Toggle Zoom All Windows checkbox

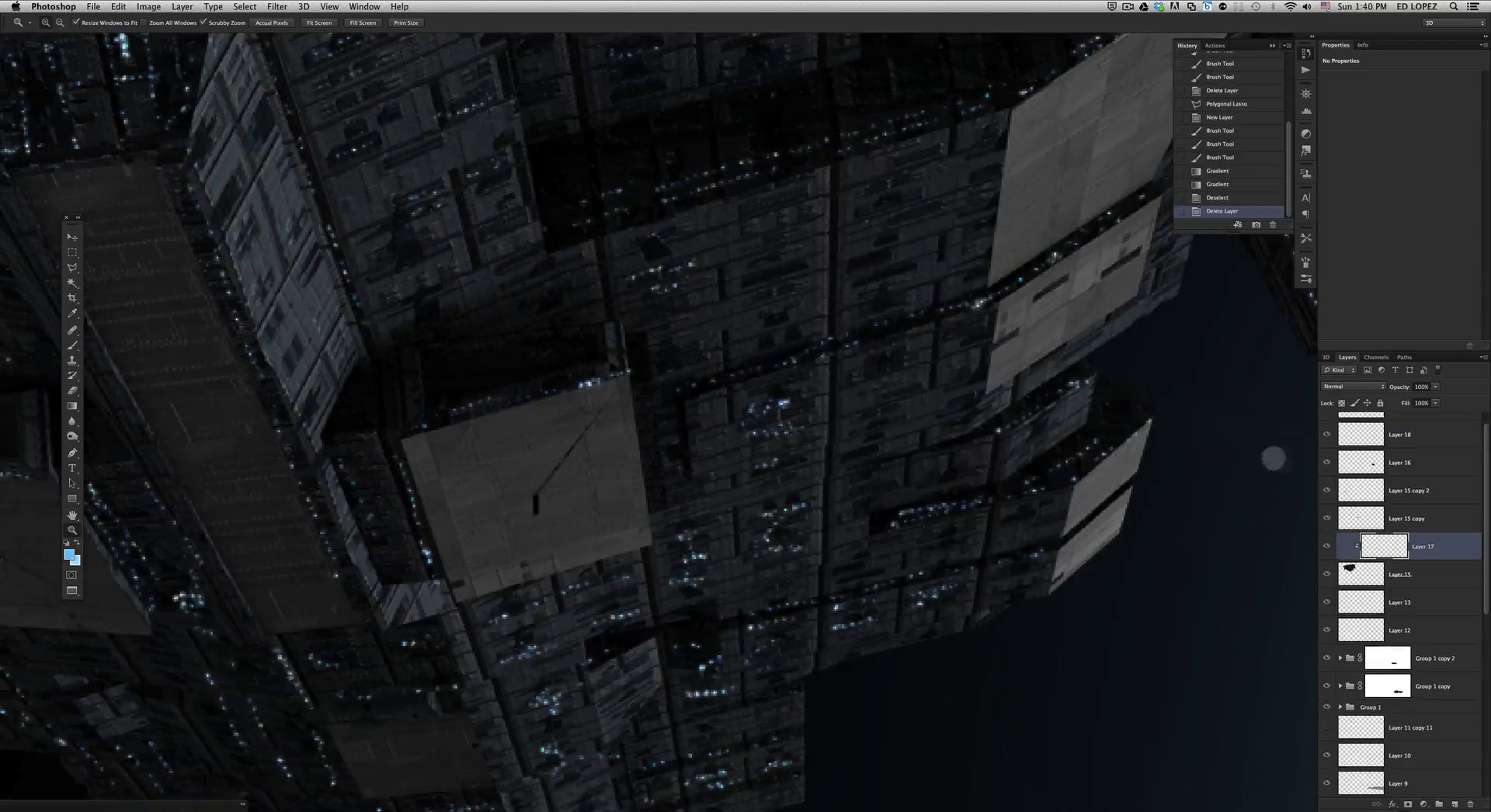coord(144,23)
